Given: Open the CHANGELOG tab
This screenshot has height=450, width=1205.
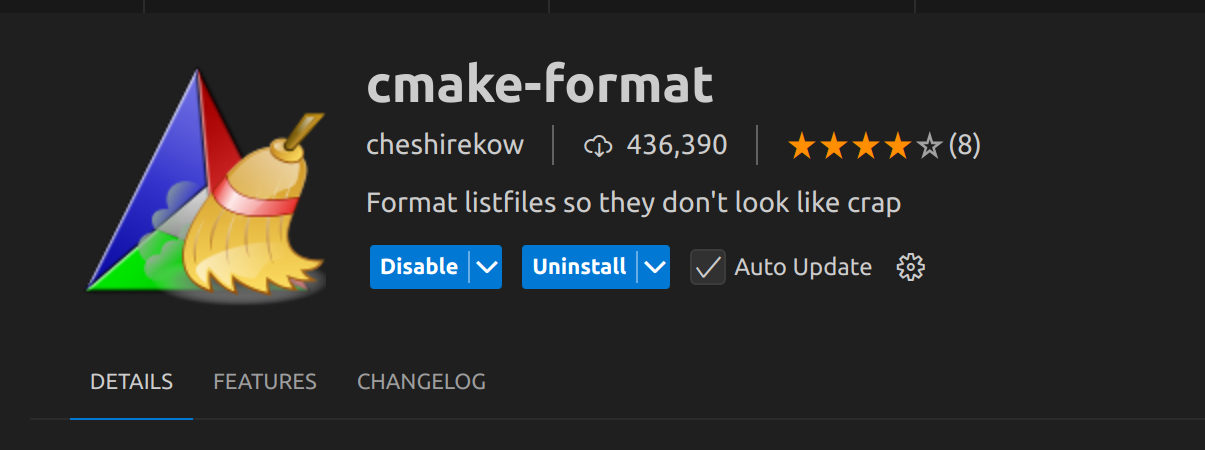Looking at the screenshot, I should click(x=421, y=382).
